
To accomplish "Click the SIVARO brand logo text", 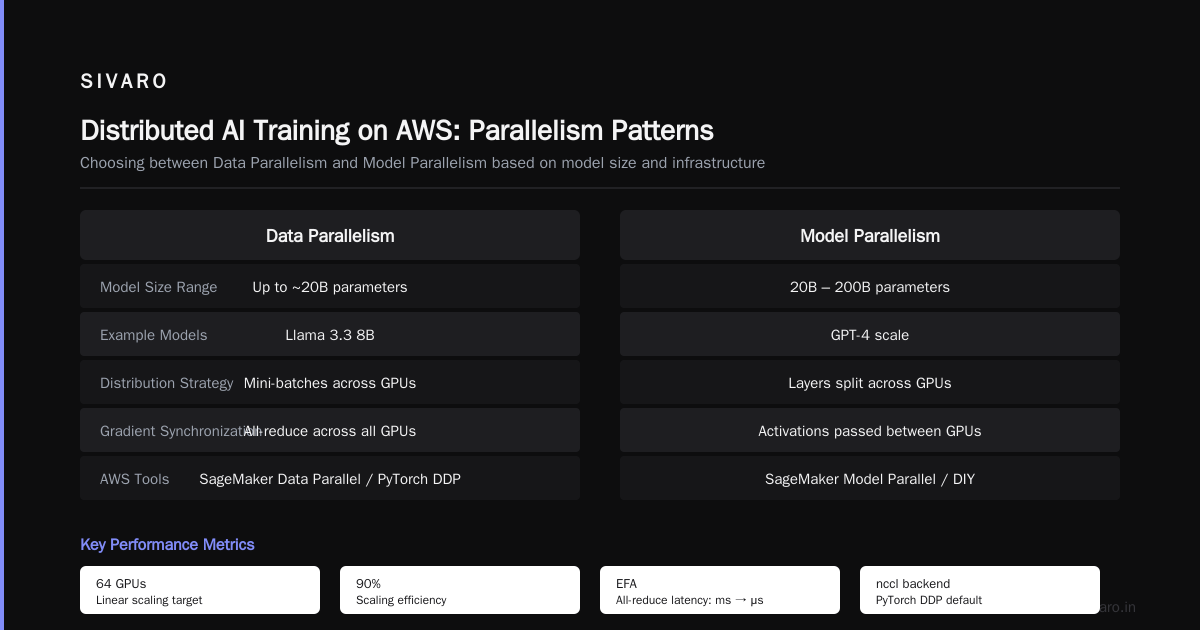I will (x=124, y=82).
